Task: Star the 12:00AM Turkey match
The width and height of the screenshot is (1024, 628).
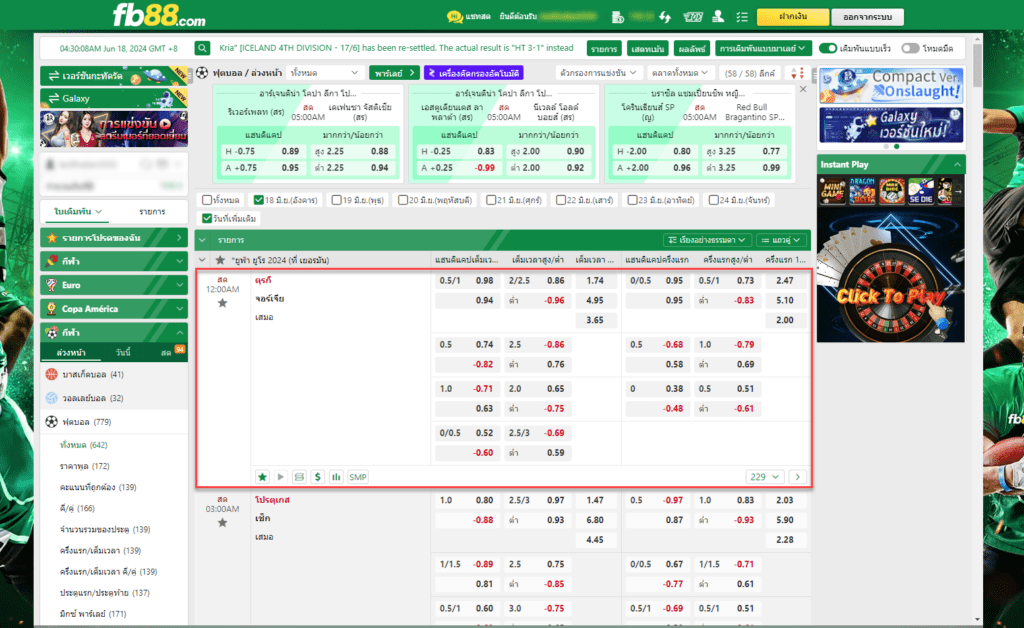Action: coord(223,303)
